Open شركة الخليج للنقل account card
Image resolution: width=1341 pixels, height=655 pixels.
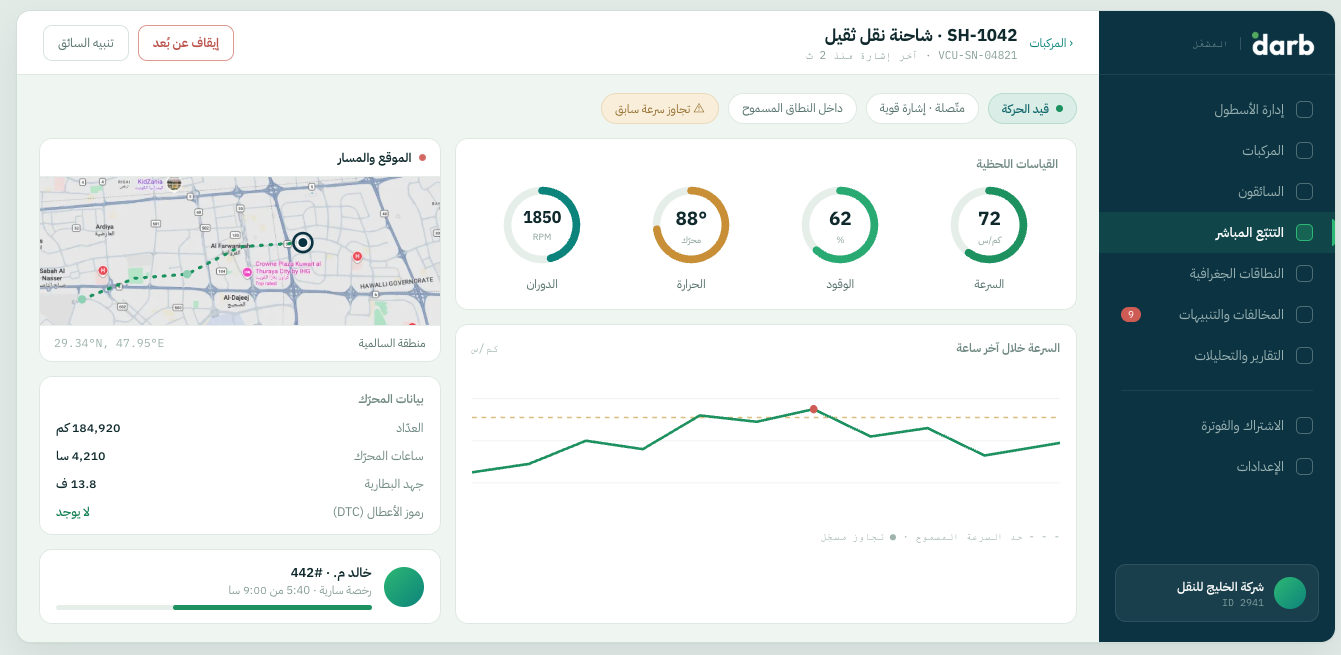[1217, 593]
